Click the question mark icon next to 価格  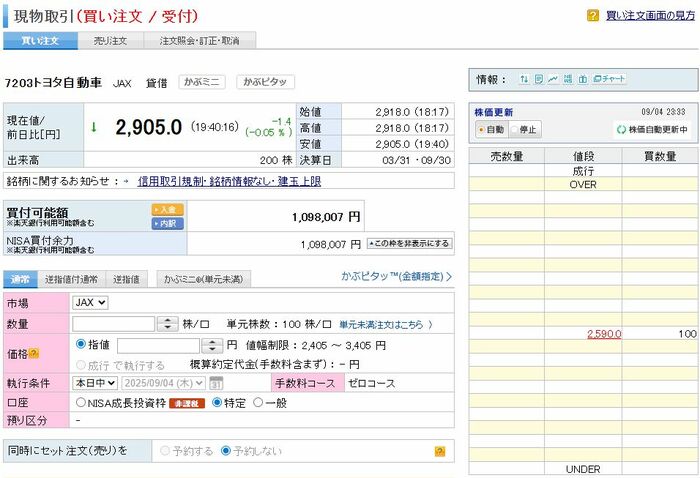[x=34, y=353]
